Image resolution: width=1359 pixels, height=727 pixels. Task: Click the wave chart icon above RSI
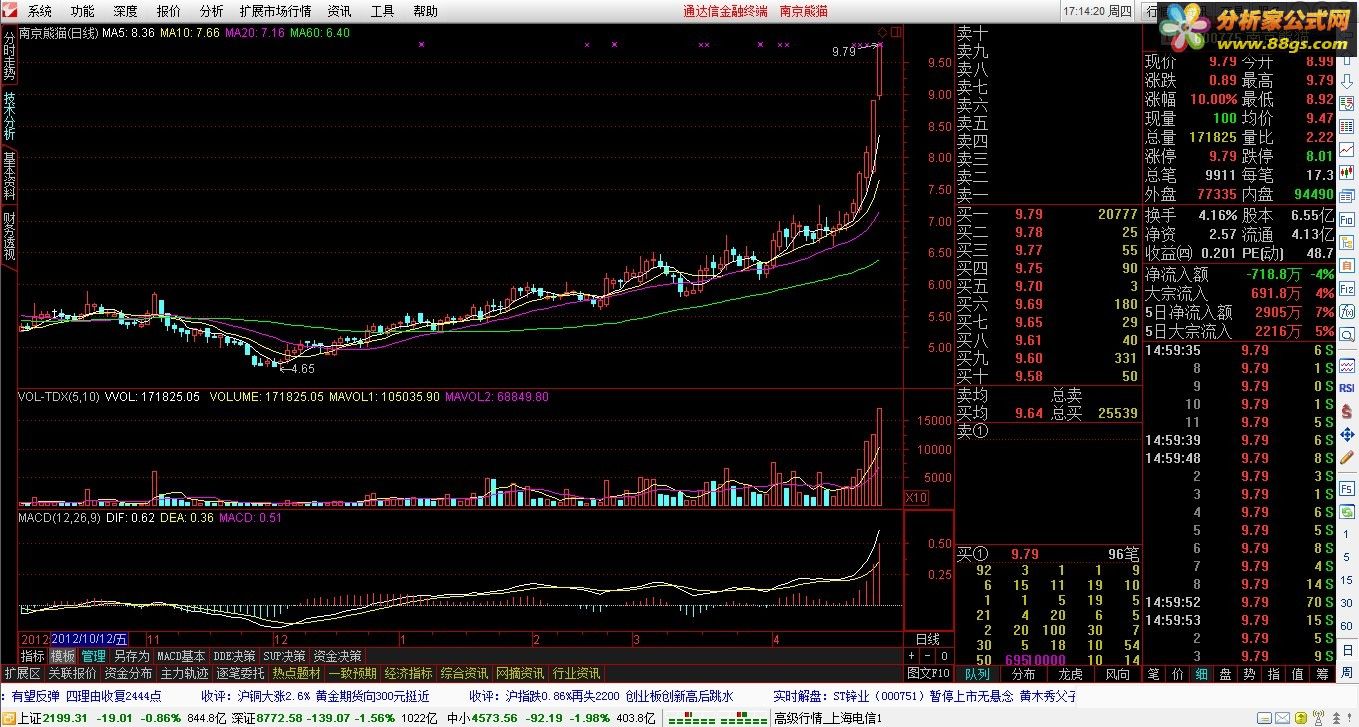pyautogui.click(x=1346, y=366)
